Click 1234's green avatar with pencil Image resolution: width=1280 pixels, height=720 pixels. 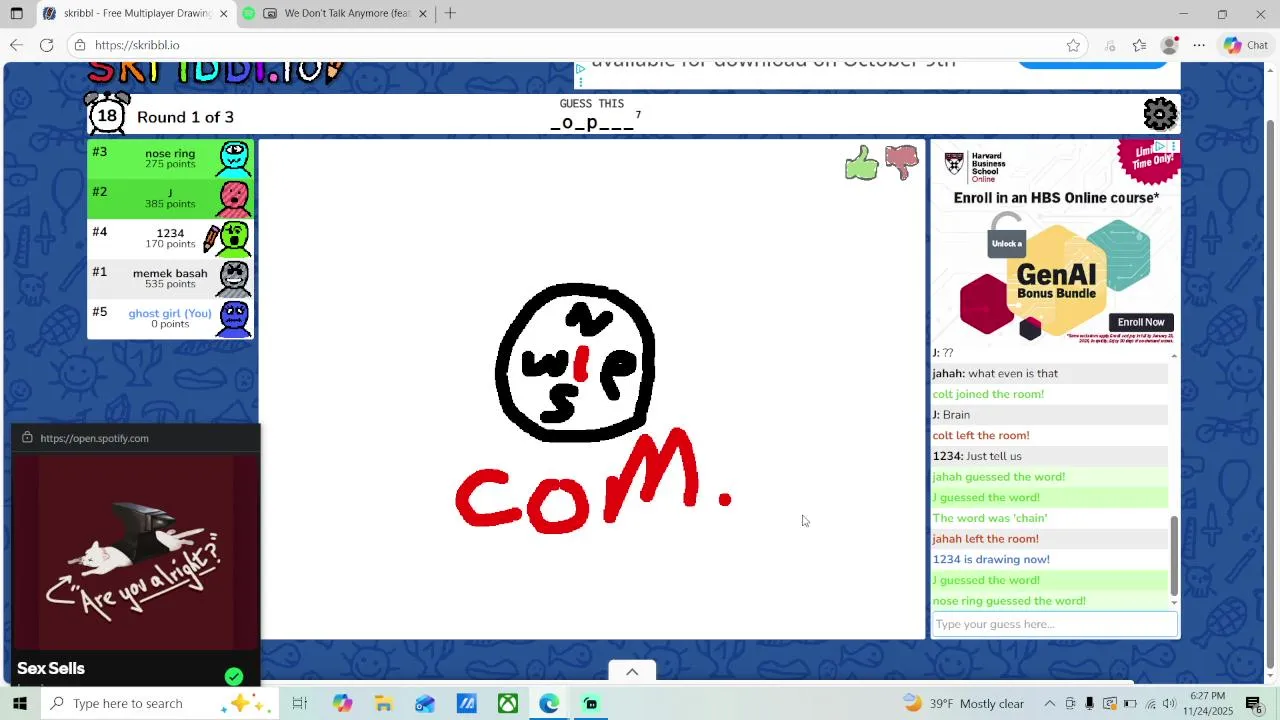coord(234,238)
